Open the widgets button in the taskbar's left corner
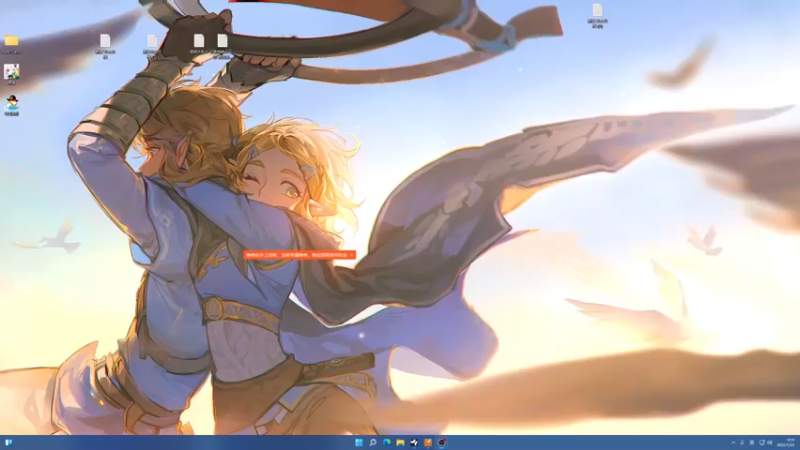 8,442
